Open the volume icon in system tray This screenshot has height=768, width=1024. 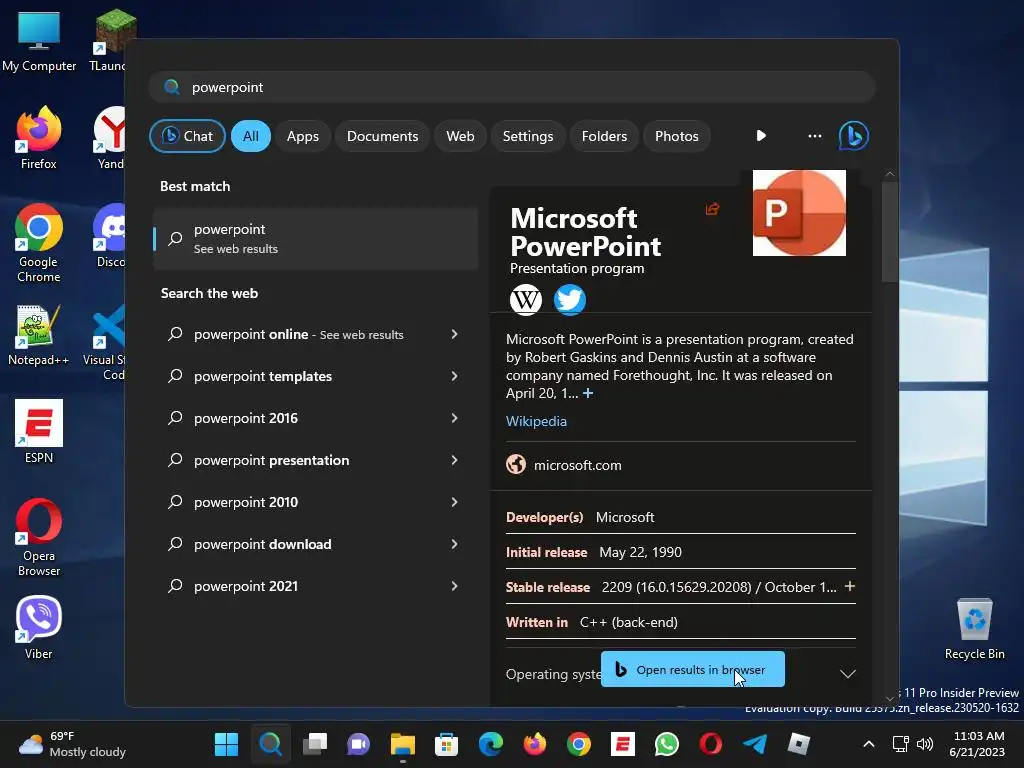tap(925, 744)
